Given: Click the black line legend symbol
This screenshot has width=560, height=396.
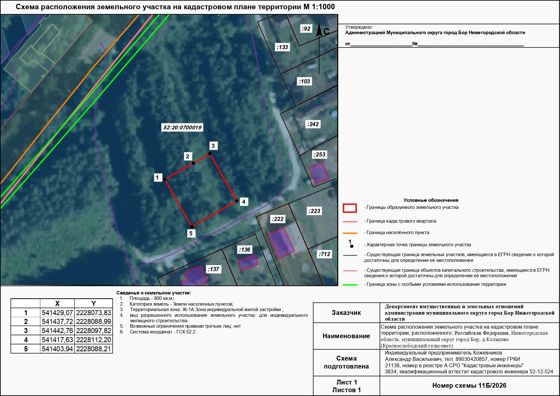Looking at the screenshot, I should click(350, 256).
